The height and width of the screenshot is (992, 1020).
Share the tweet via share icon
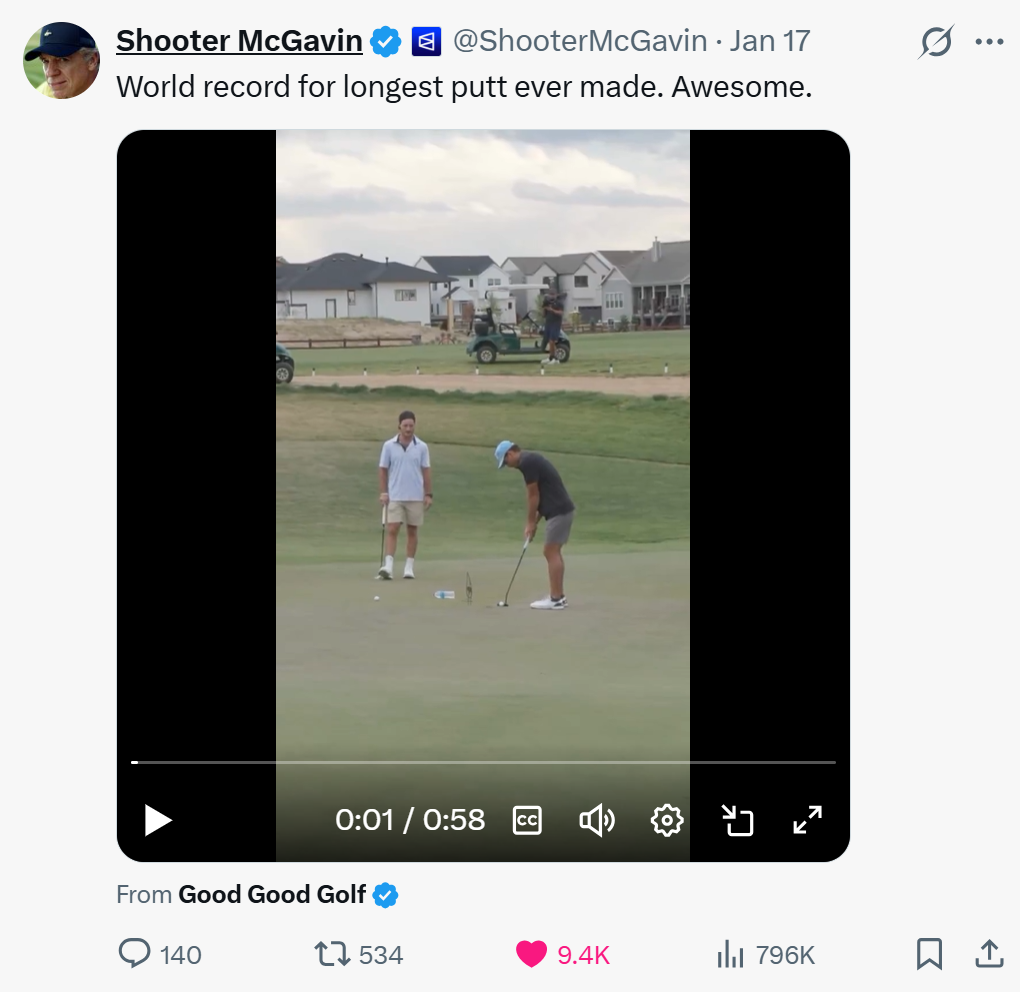[989, 954]
